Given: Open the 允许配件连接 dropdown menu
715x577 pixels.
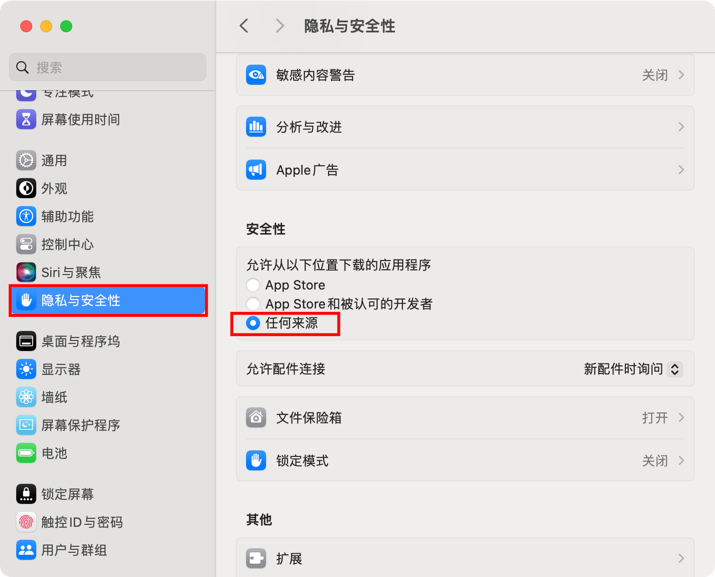Looking at the screenshot, I should pyautogui.click(x=632, y=369).
